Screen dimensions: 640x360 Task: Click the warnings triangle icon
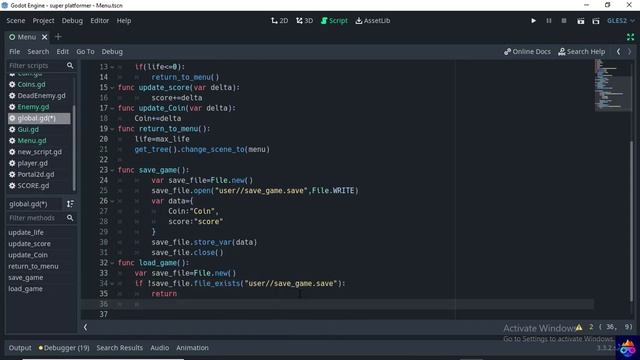point(579,327)
